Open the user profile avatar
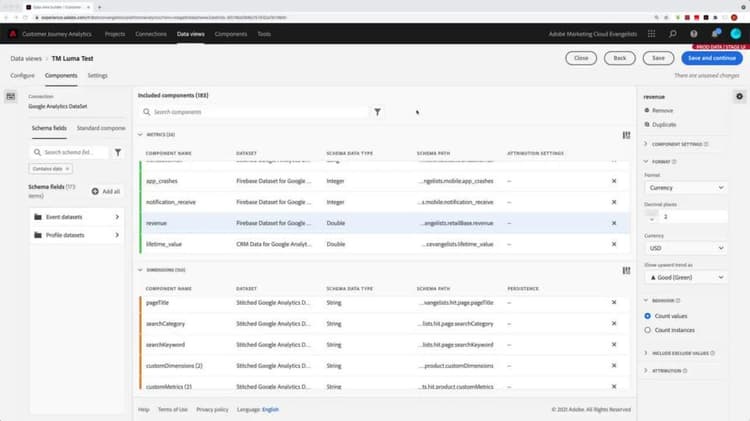The image size is (750, 421). pos(736,33)
